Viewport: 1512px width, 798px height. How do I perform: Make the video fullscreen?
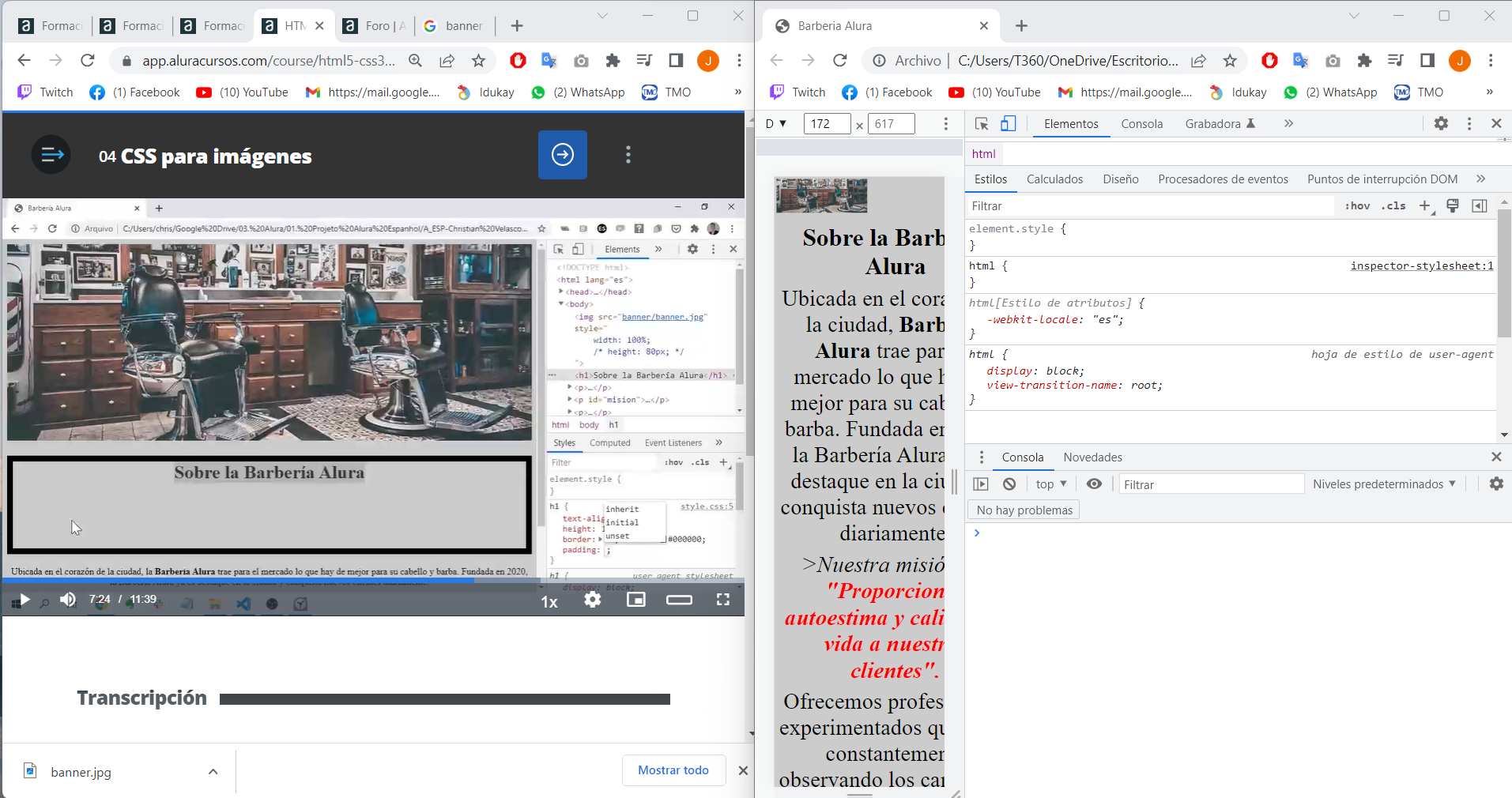point(722,600)
